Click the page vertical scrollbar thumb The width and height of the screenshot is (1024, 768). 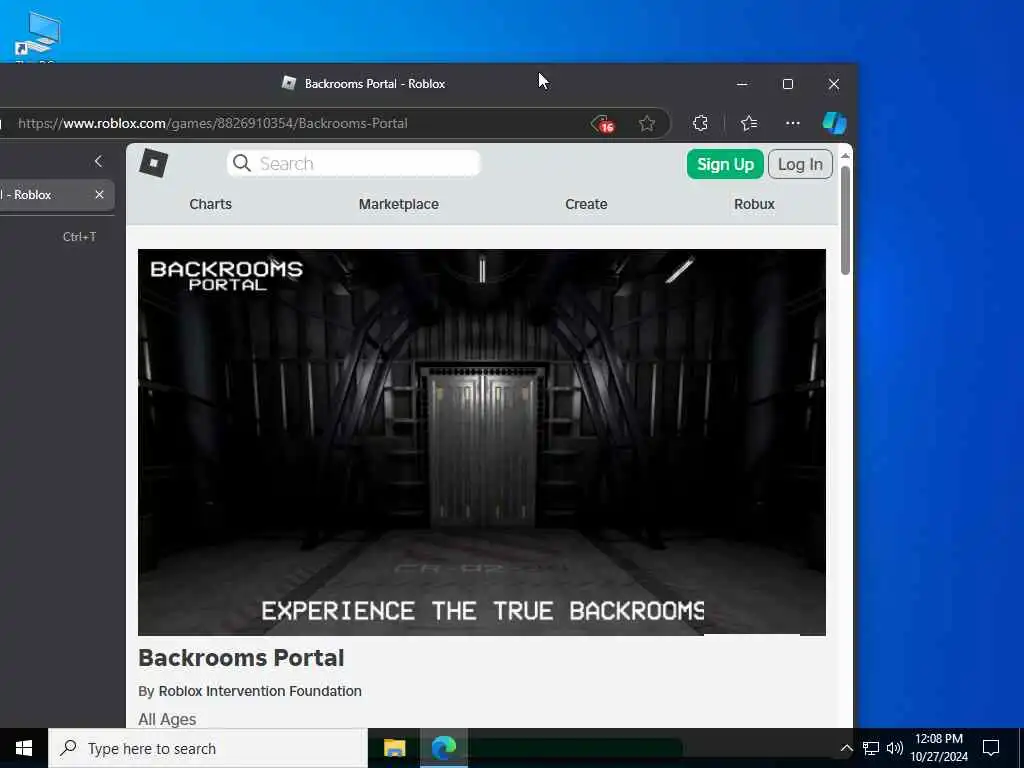click(845, 221)
